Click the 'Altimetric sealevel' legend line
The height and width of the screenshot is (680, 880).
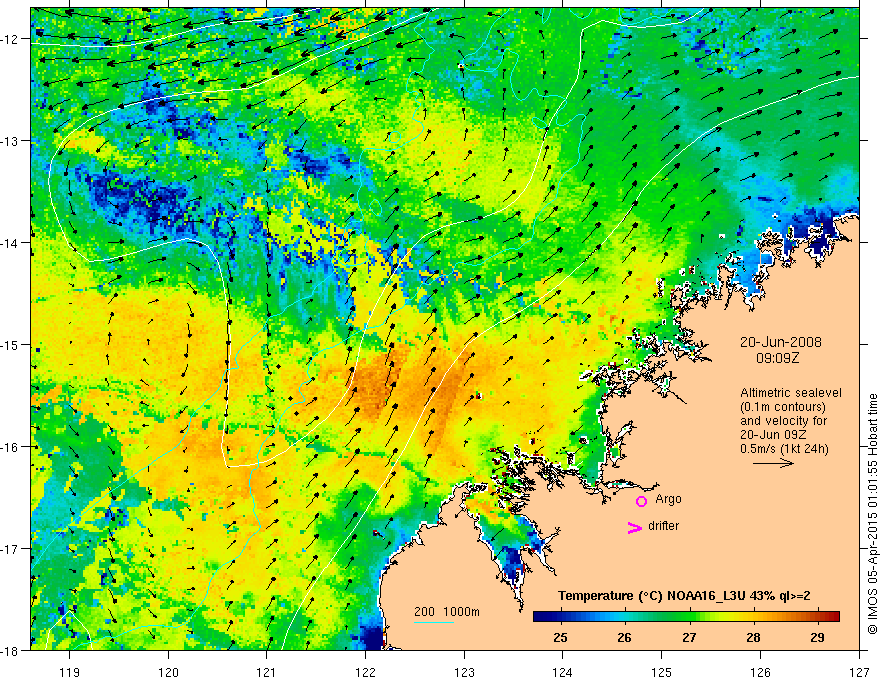tap(791, 393)
